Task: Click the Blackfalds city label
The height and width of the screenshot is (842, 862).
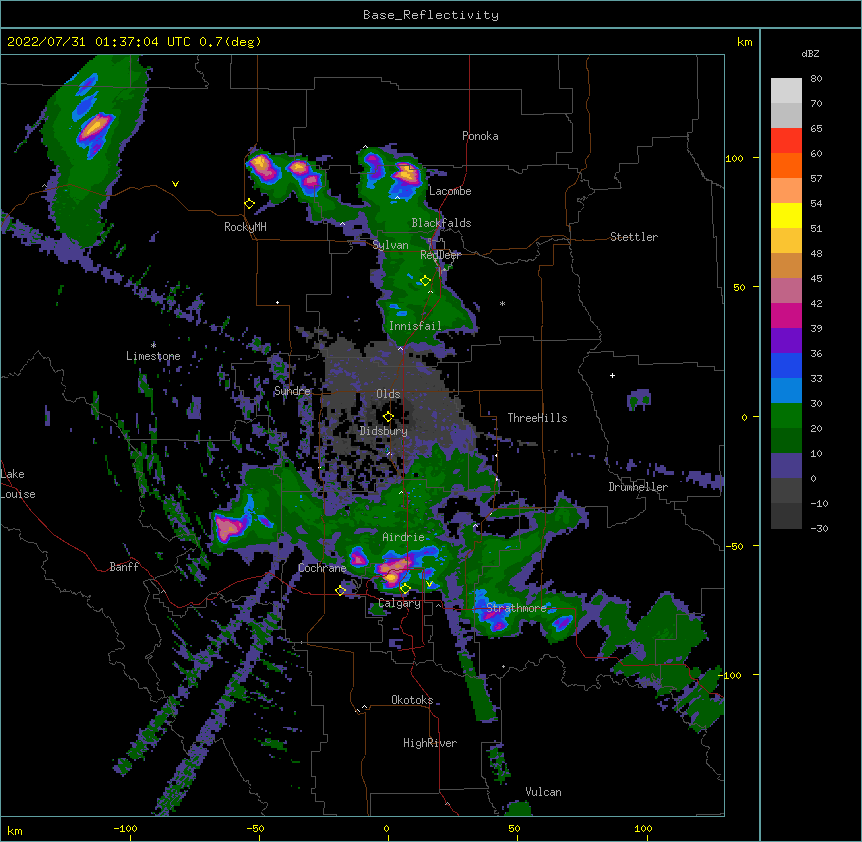Action: click(441, 223)
